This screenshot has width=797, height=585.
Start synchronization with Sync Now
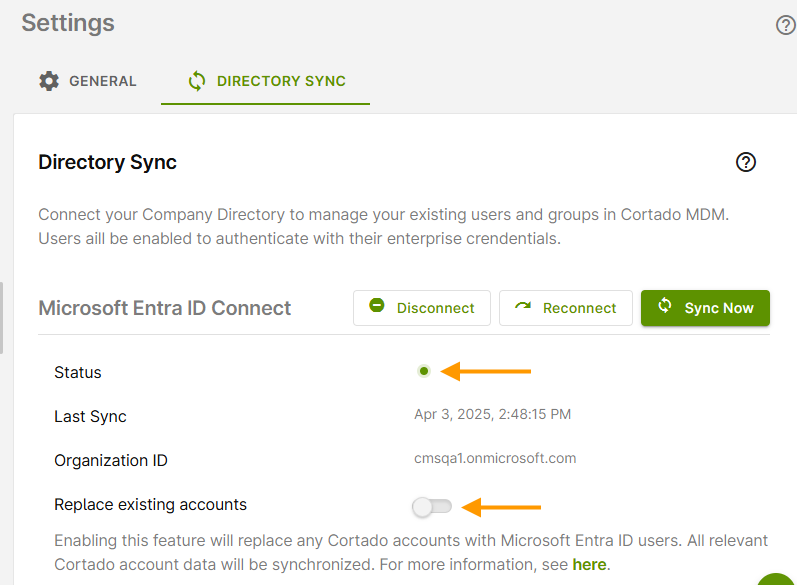[x=705, y=308]
